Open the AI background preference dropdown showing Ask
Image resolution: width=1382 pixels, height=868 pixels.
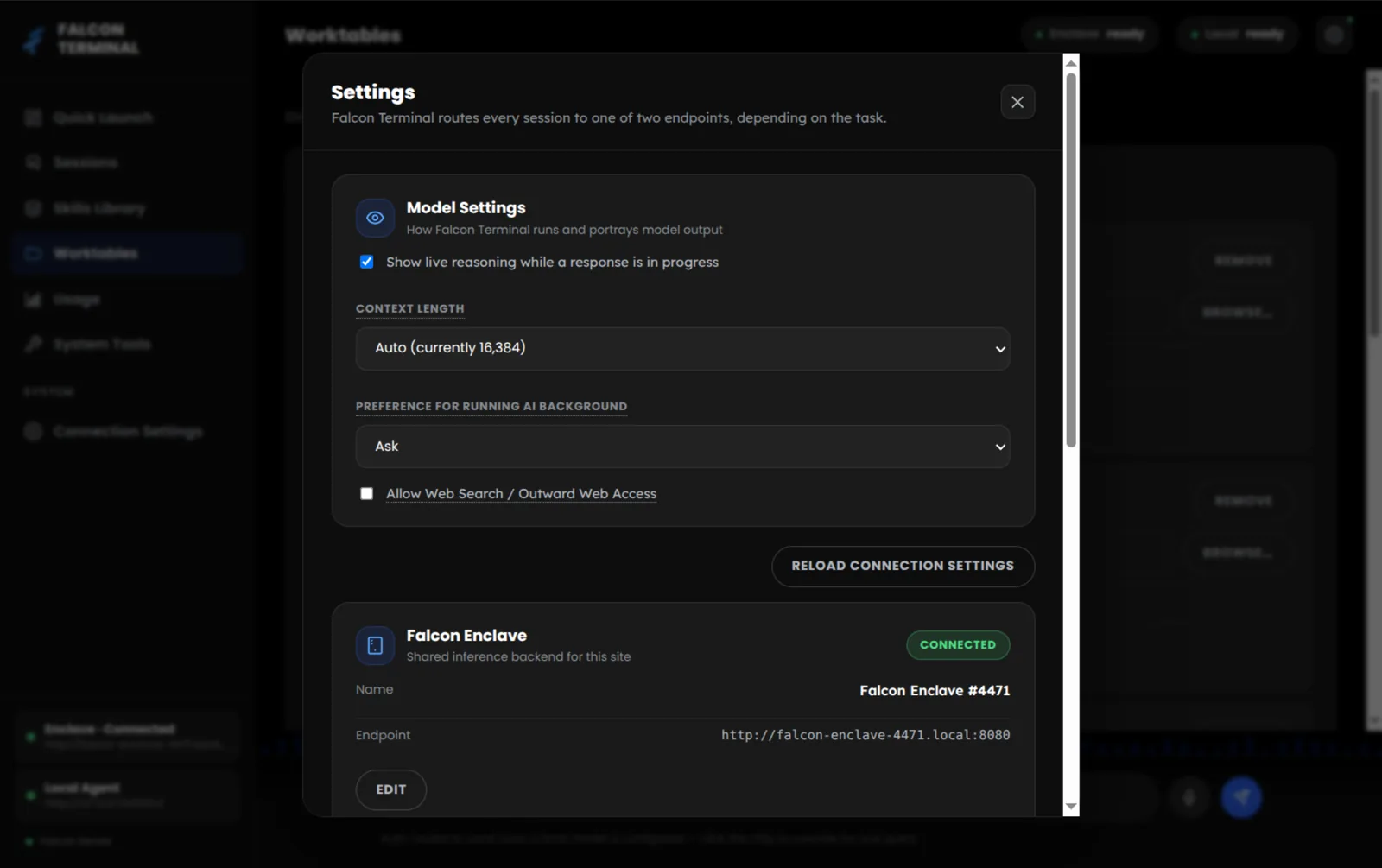[x=682, y=447]
